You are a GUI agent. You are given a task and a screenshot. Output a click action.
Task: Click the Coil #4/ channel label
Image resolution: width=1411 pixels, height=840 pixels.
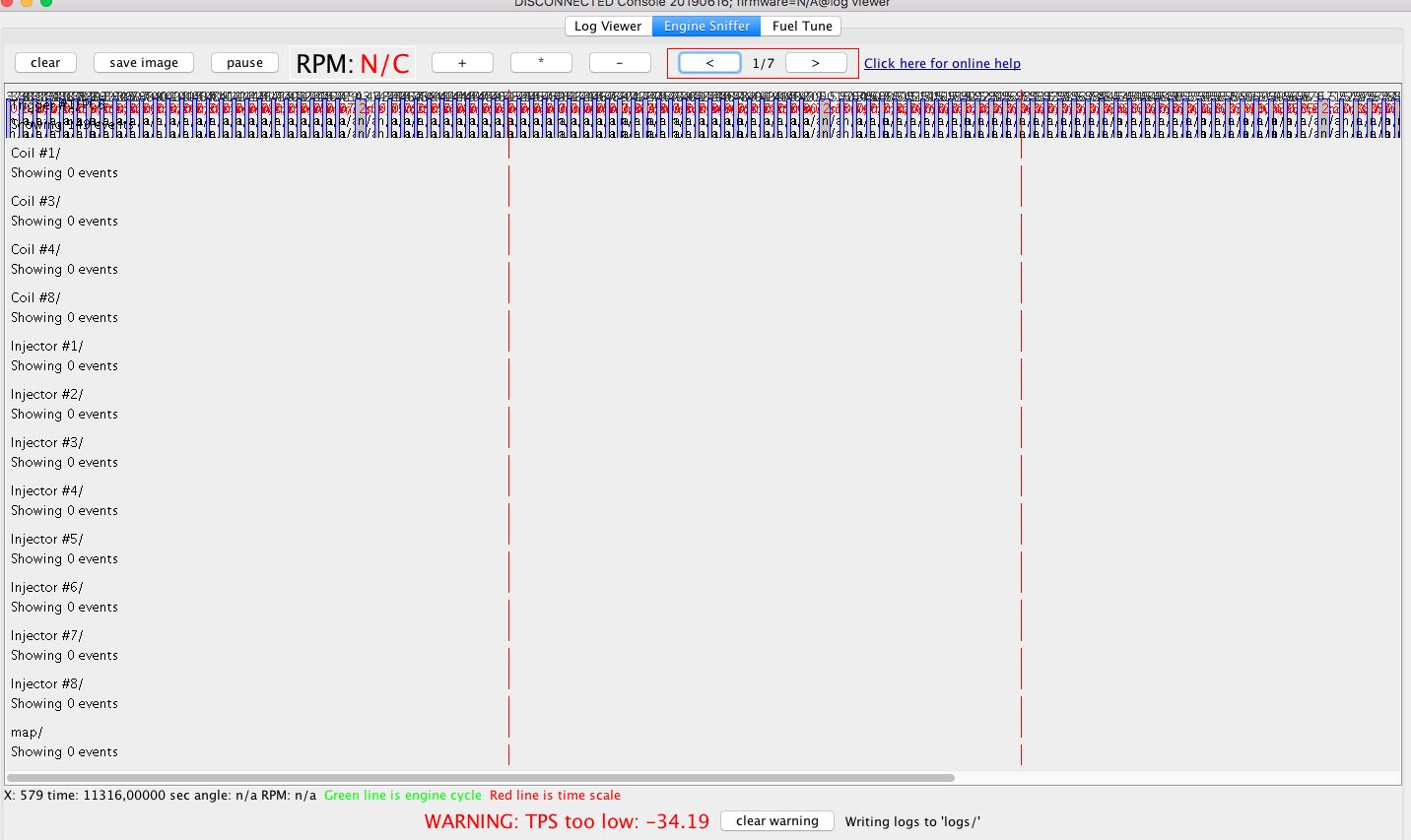(35, 249)
